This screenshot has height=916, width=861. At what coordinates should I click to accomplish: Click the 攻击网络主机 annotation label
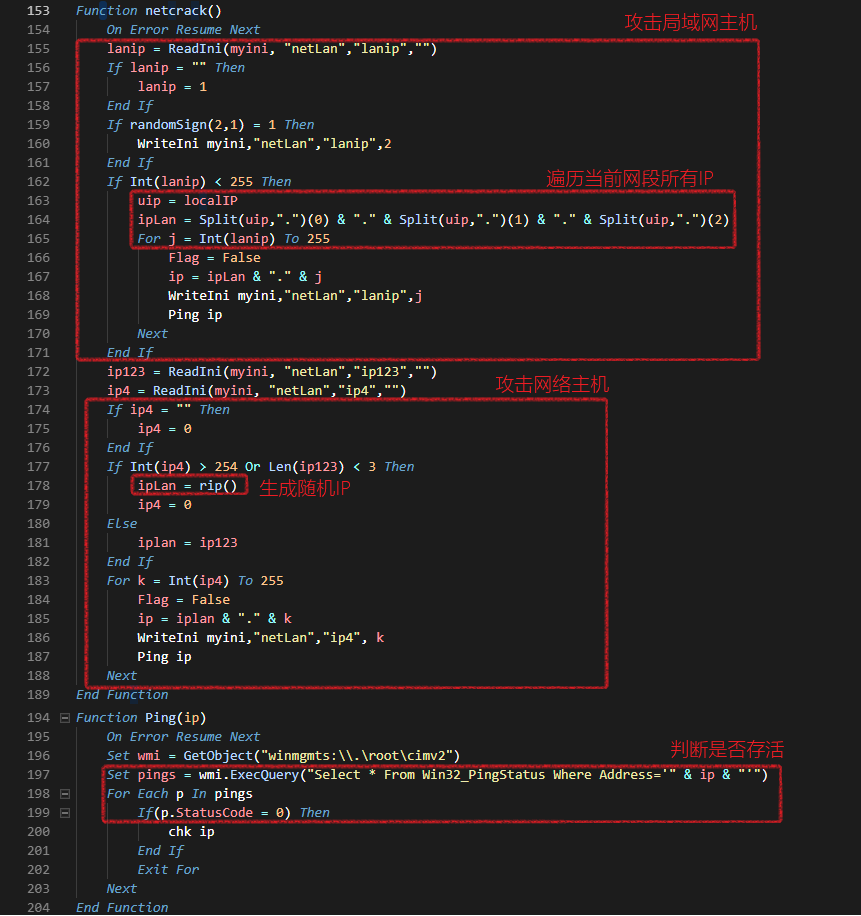[552, 385]
